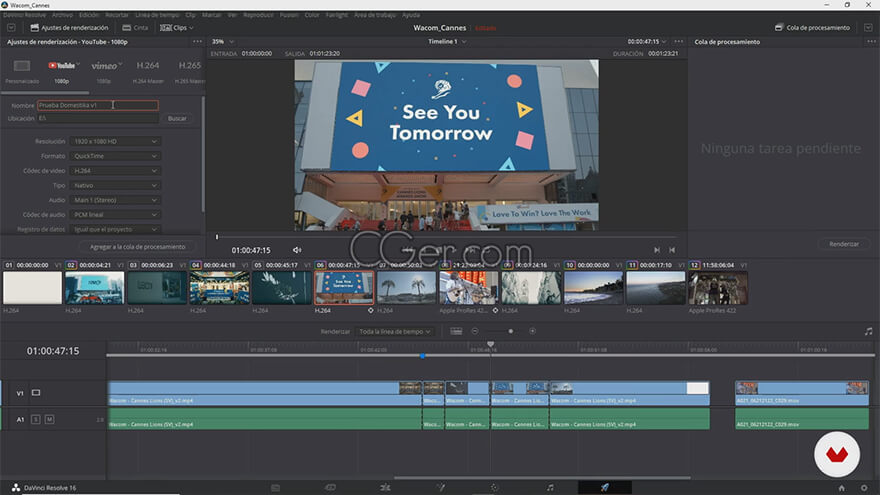
Task: Toggle the Cinta panel button
Action: 135,28
